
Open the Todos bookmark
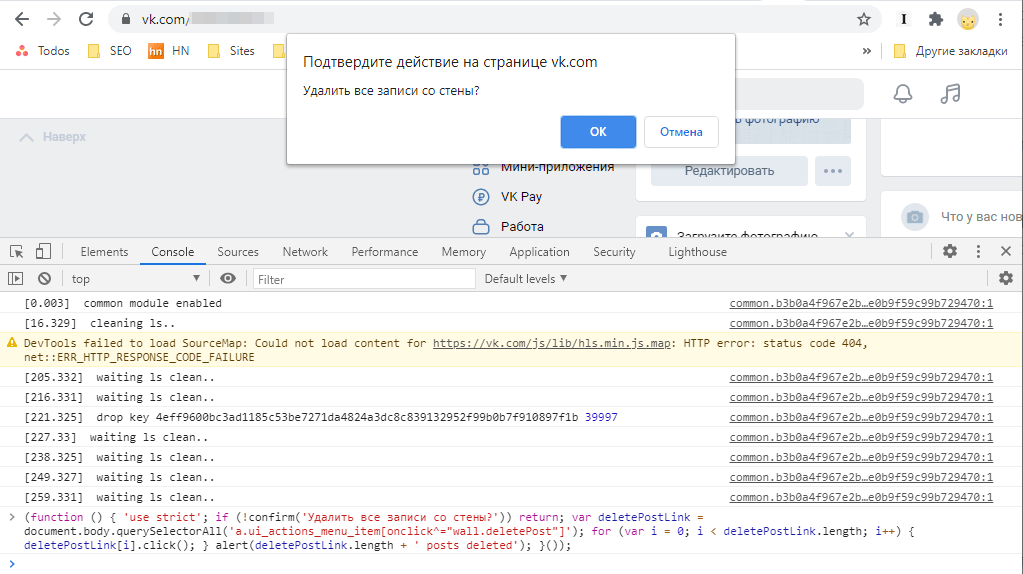tap(43, 51)
